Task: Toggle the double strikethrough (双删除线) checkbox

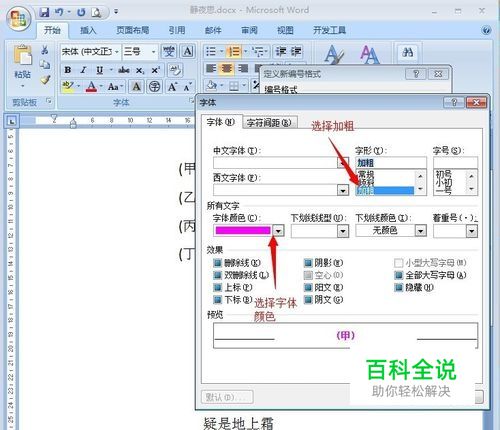Action: (217, 275)
